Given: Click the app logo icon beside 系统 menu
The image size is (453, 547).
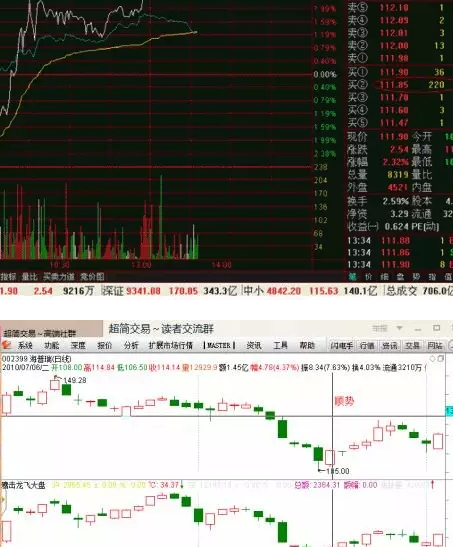Looking at the screenshot, I should coord(6,345).
